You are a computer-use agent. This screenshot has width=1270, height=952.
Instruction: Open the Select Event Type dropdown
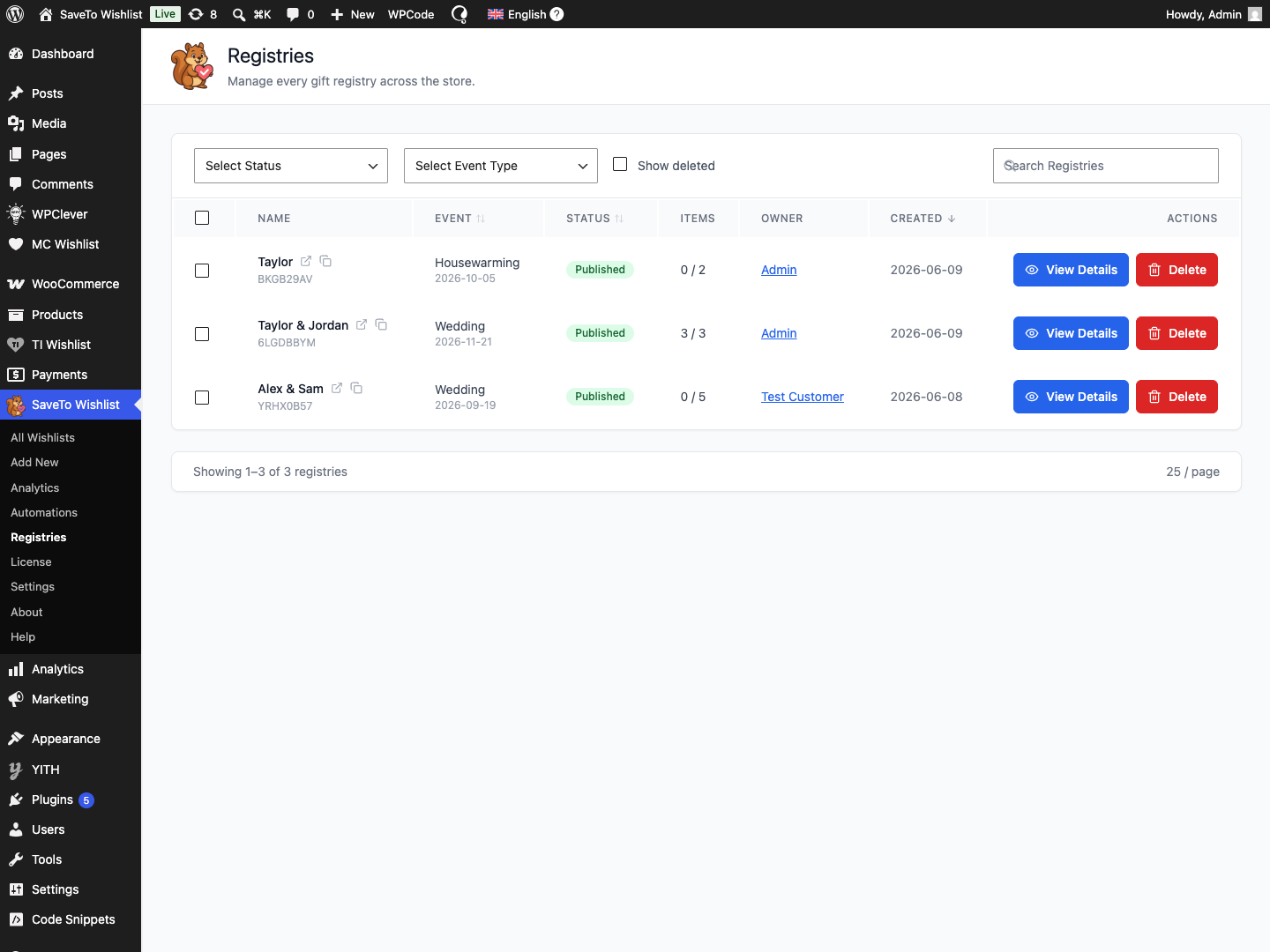(x=501, y=166)
